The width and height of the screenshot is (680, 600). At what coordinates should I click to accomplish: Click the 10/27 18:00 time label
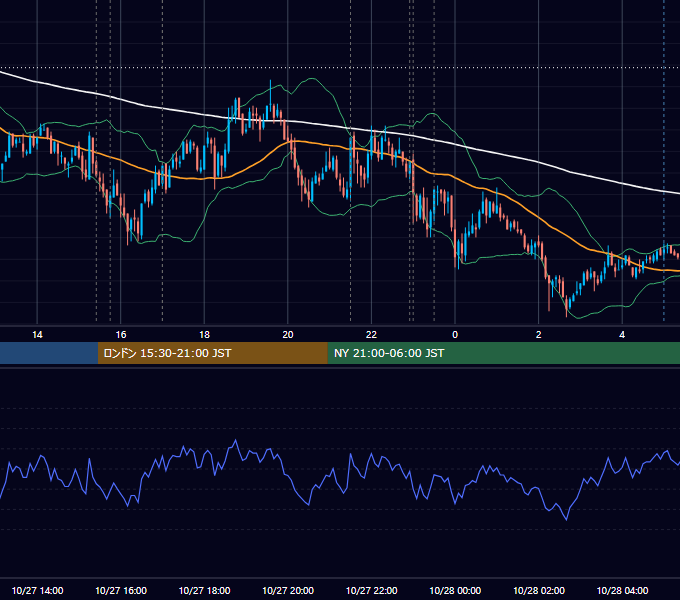coord(204,590)
